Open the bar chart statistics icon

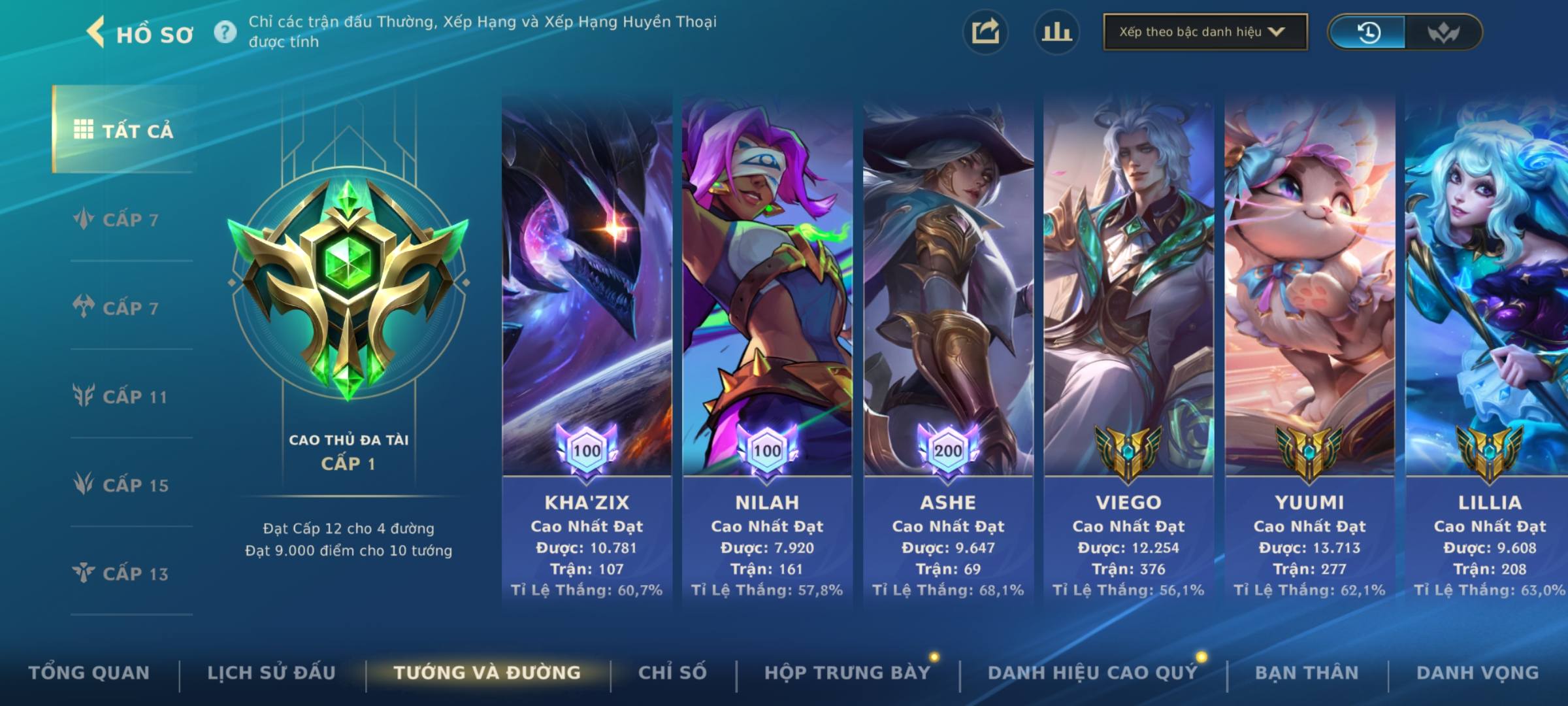pyautogui.click(x=1056, y=32)
